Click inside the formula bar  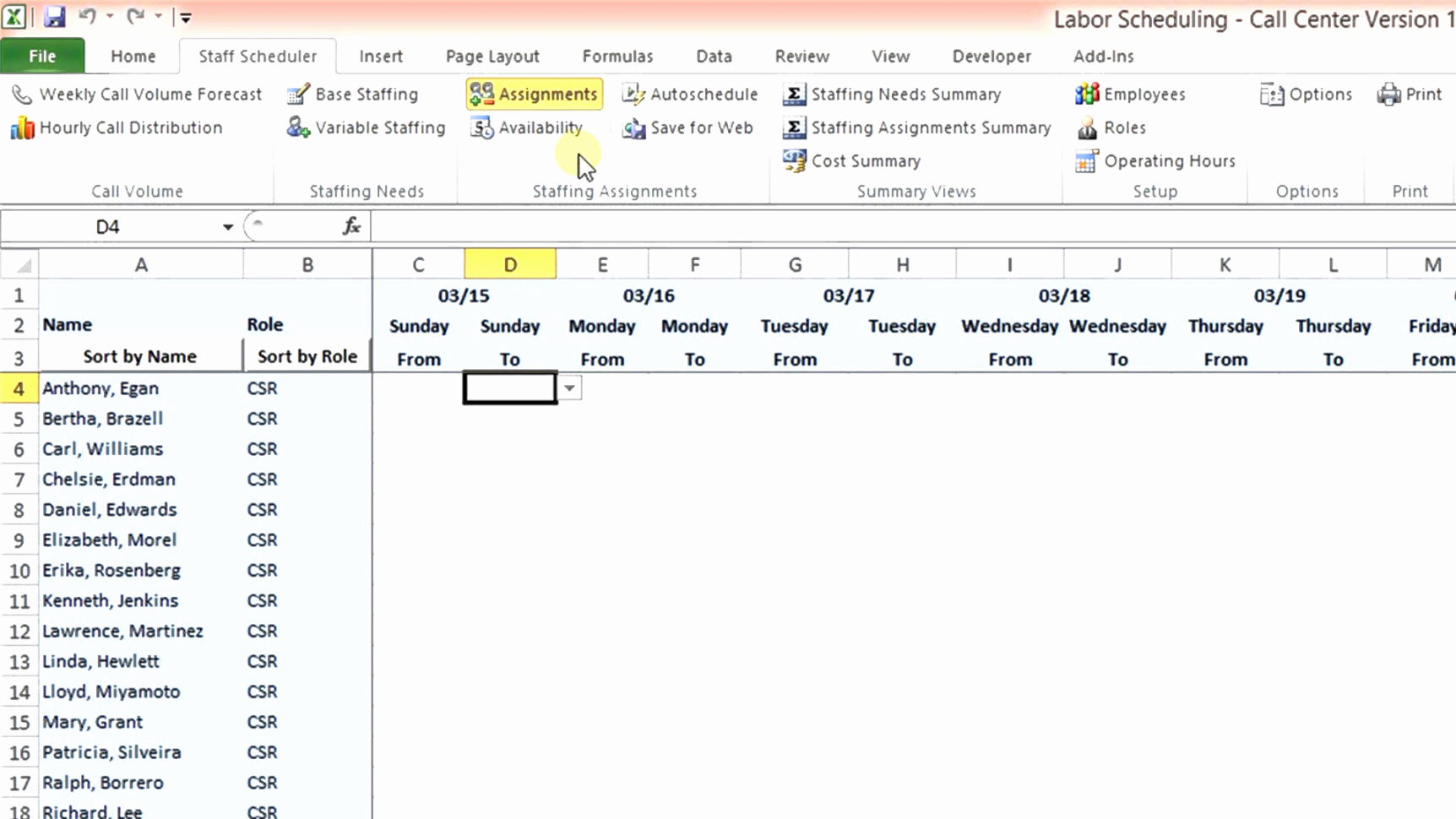913,226
